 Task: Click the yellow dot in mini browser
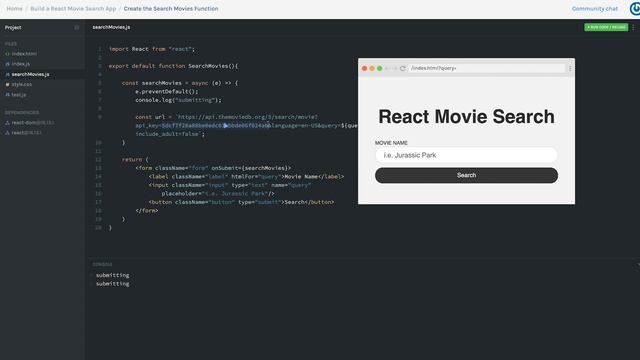[x=372, y=69]
